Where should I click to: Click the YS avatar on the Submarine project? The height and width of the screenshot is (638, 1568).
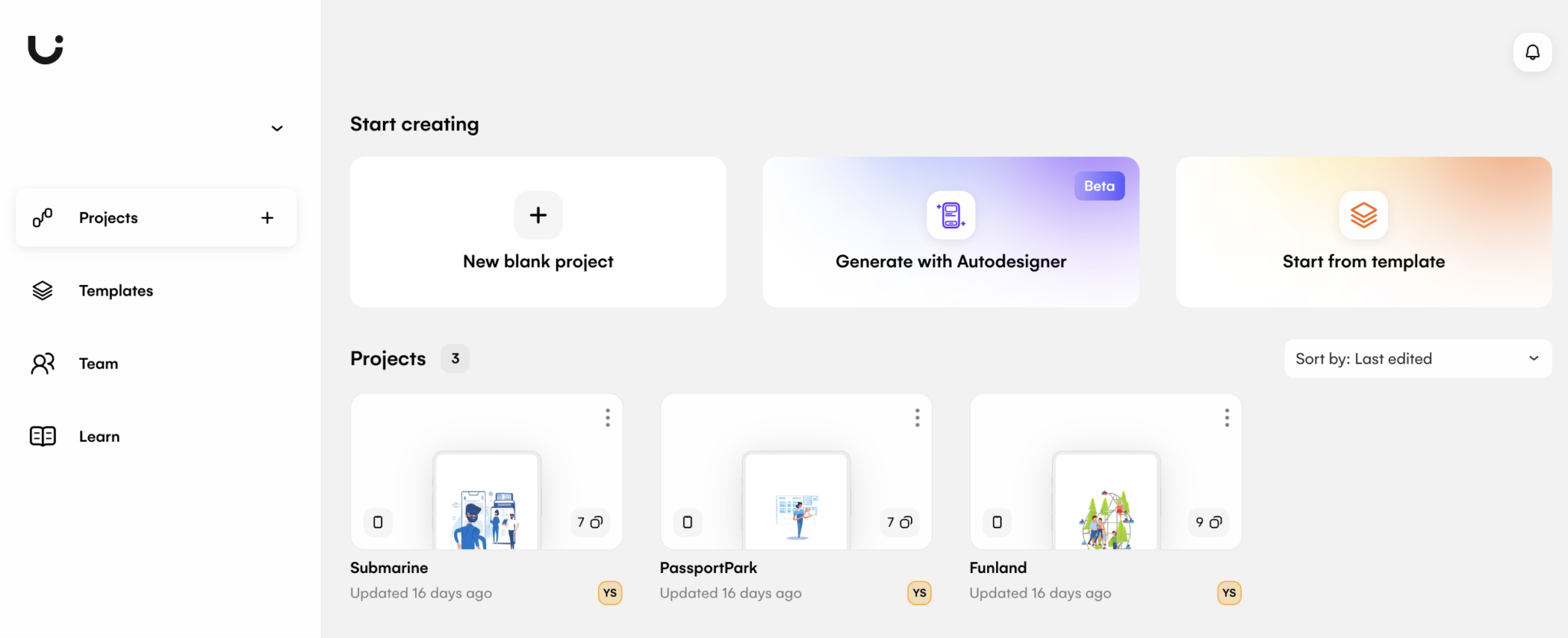click(x=609, y=593)
